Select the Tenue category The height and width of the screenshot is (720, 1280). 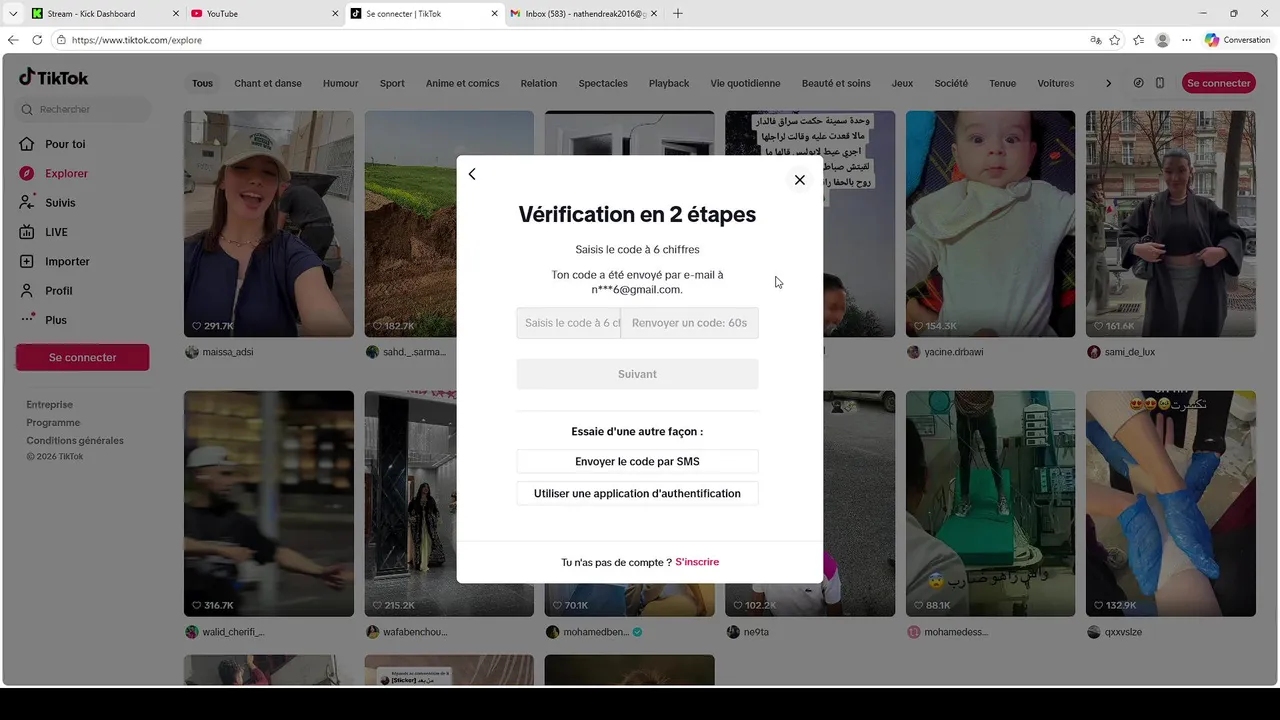[1002, 83]
